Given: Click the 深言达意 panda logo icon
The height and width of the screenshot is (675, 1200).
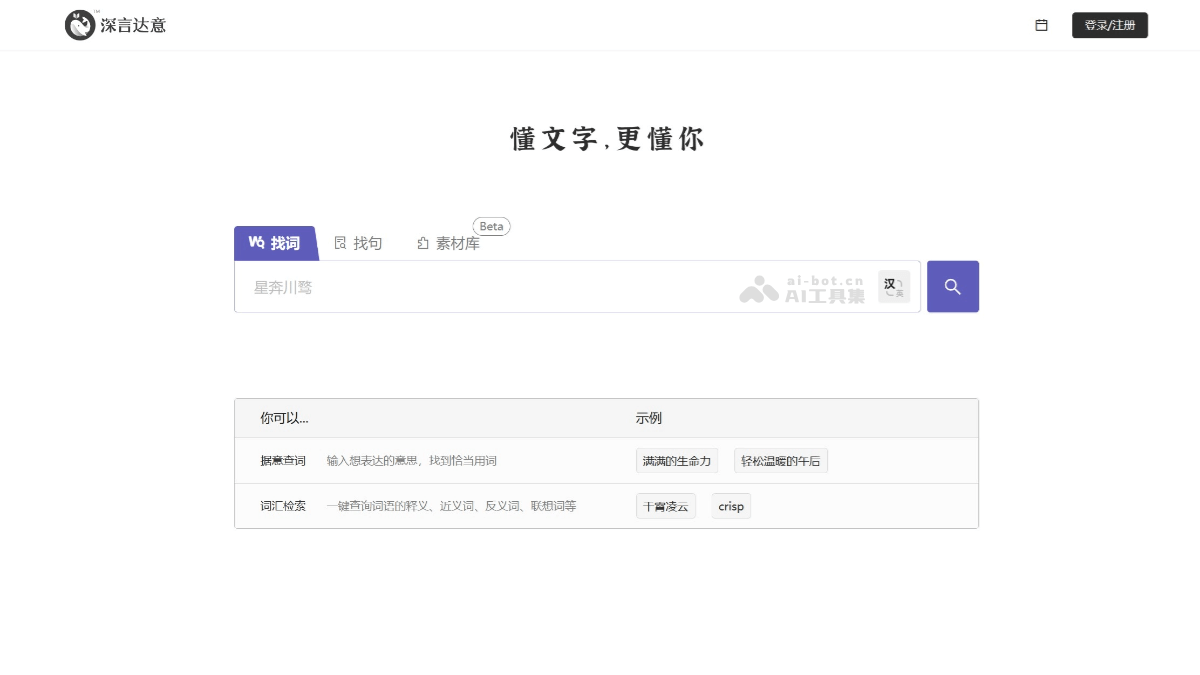Looking at the screenshot, I should click(x=79, y=24).
